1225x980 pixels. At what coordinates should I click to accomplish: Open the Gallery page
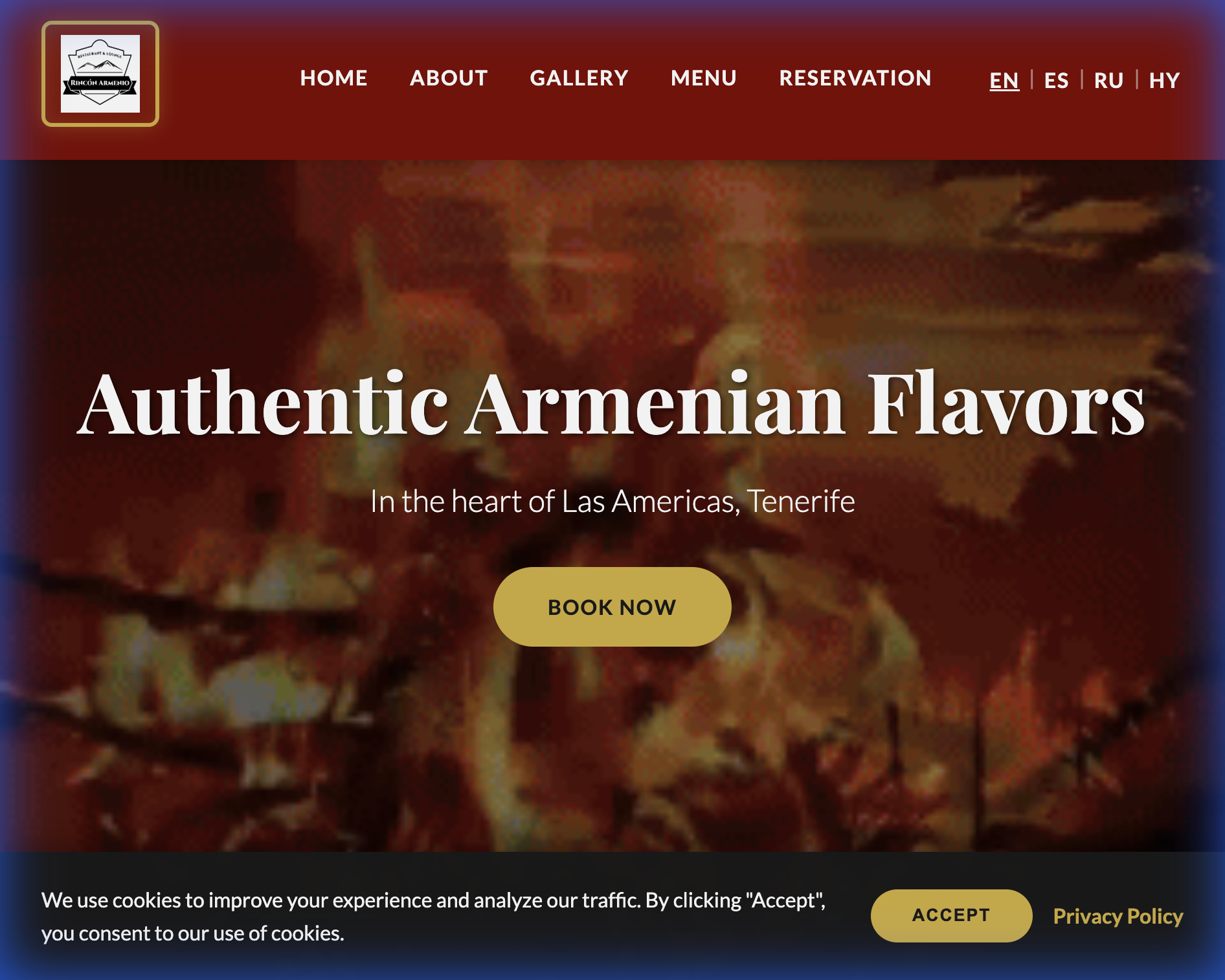click(579, 78)
